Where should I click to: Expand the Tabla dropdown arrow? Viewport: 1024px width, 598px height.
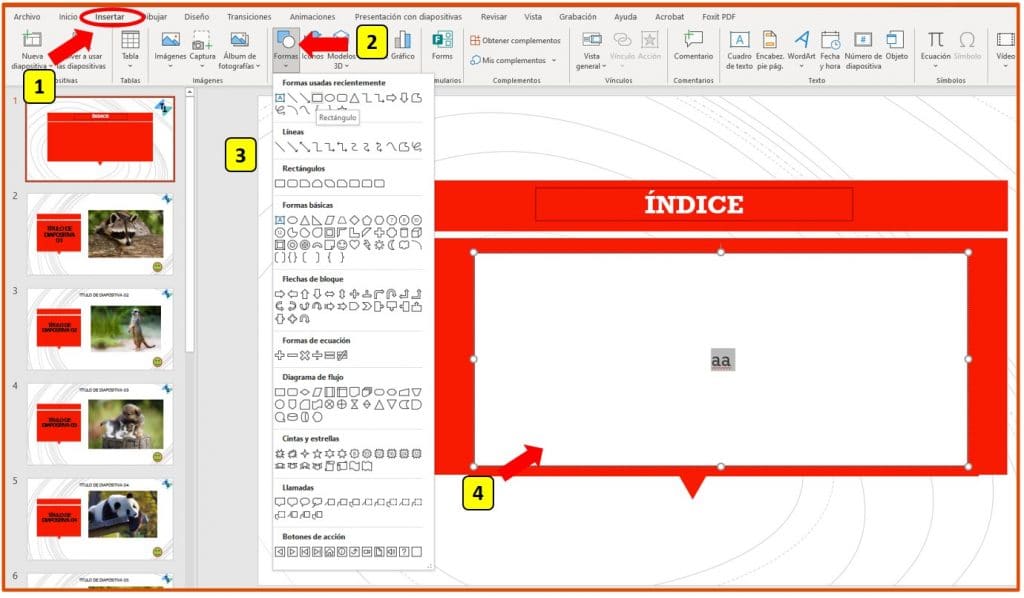(130, 66)
